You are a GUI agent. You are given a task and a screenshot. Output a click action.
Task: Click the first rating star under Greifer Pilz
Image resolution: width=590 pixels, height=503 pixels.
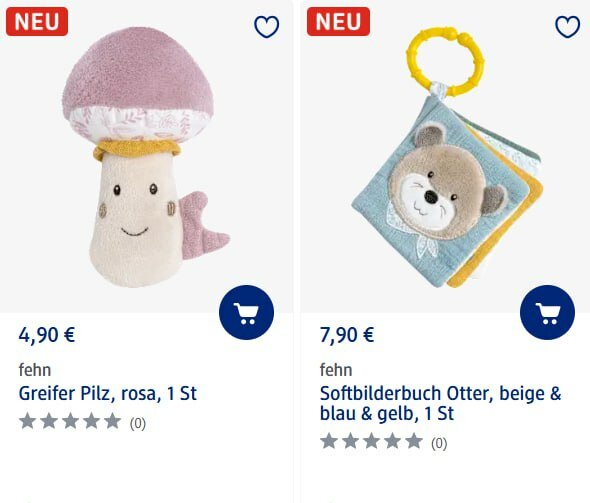click(x=27, y=421)
